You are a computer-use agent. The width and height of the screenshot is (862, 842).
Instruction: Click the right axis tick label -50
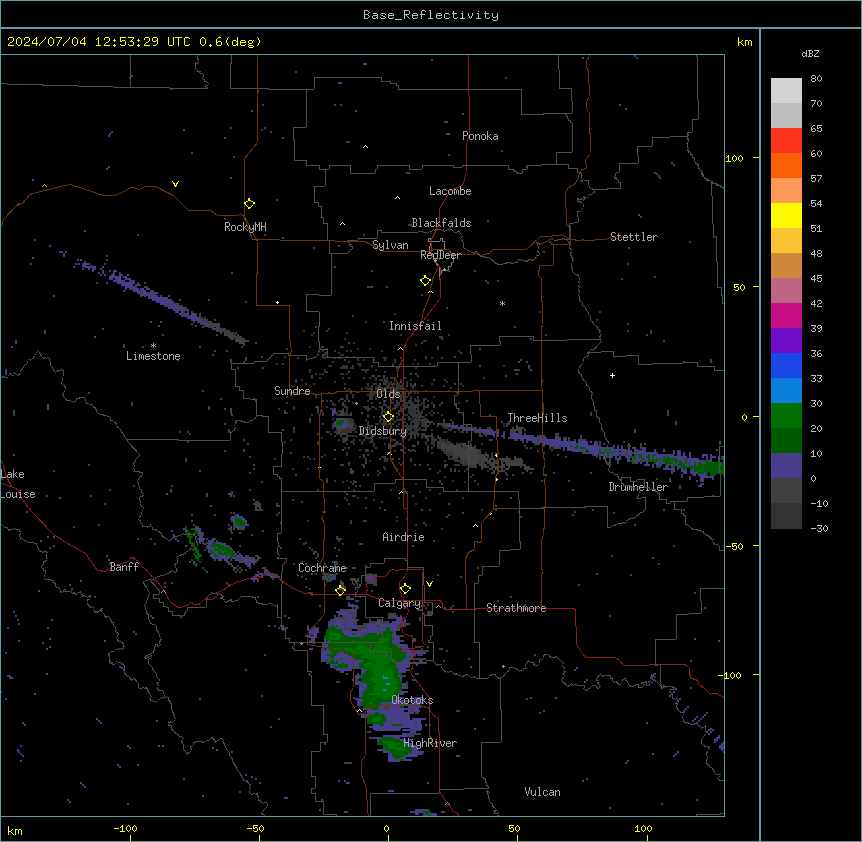(734, 546)
